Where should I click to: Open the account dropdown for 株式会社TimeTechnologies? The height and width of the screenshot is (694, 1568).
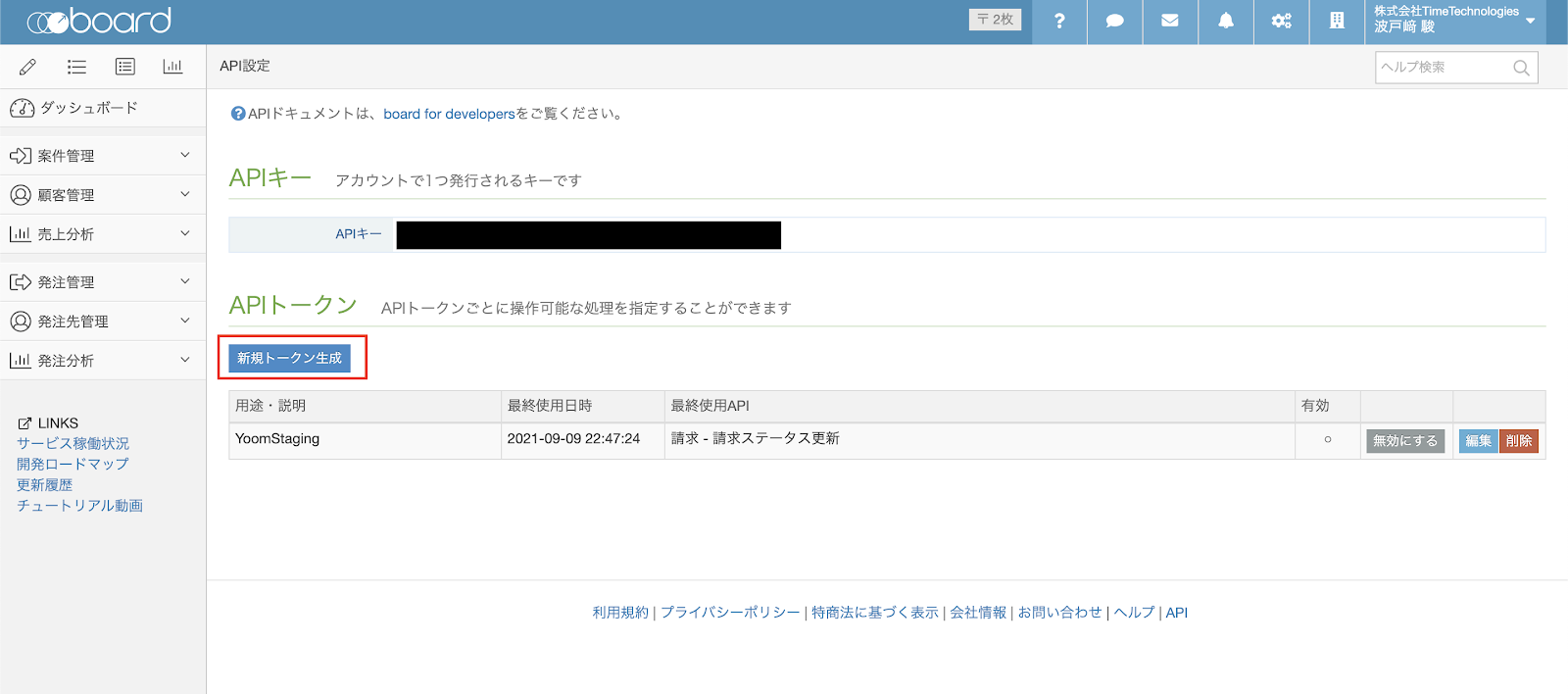coord(1454,22)
